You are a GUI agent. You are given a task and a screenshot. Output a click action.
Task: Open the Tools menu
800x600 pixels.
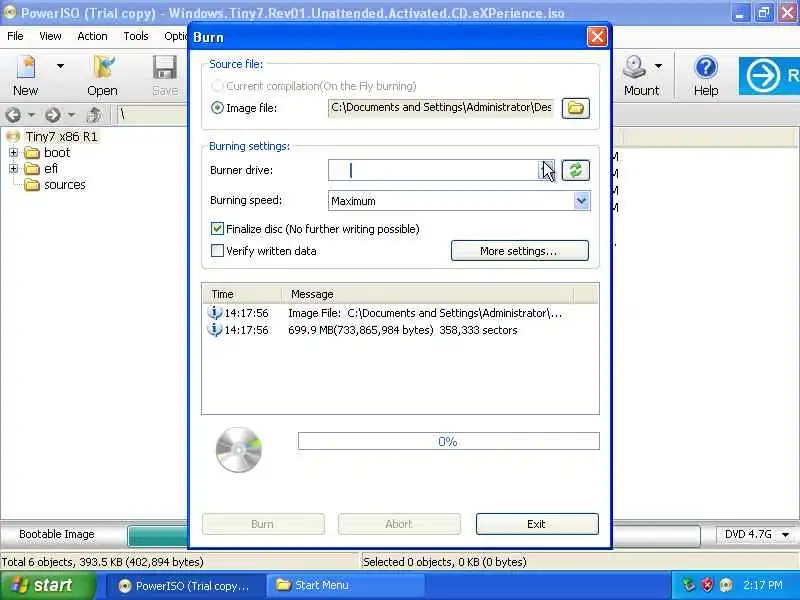pos(136,36)
